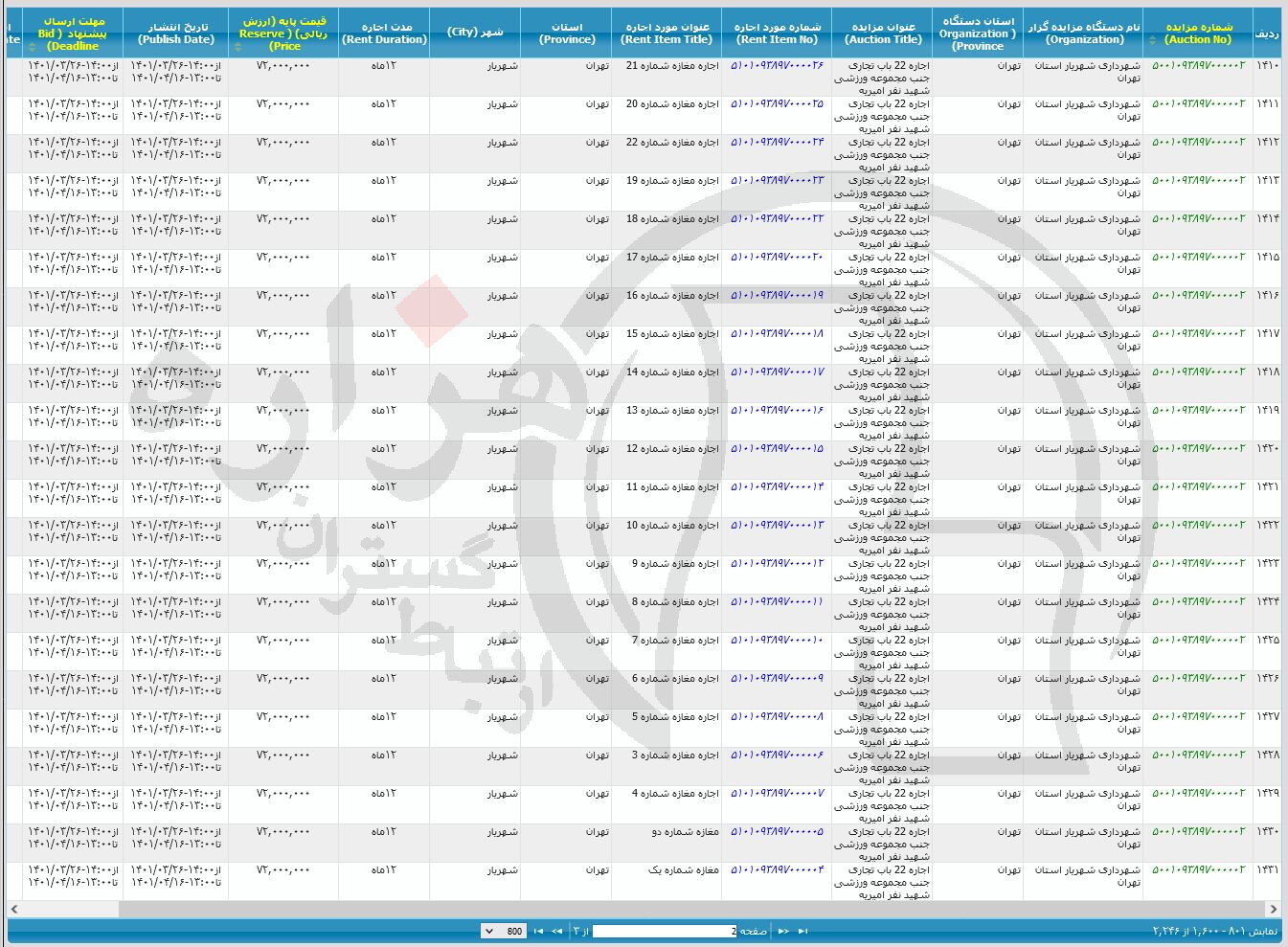Open rent item number ending 25

point(777,104)
